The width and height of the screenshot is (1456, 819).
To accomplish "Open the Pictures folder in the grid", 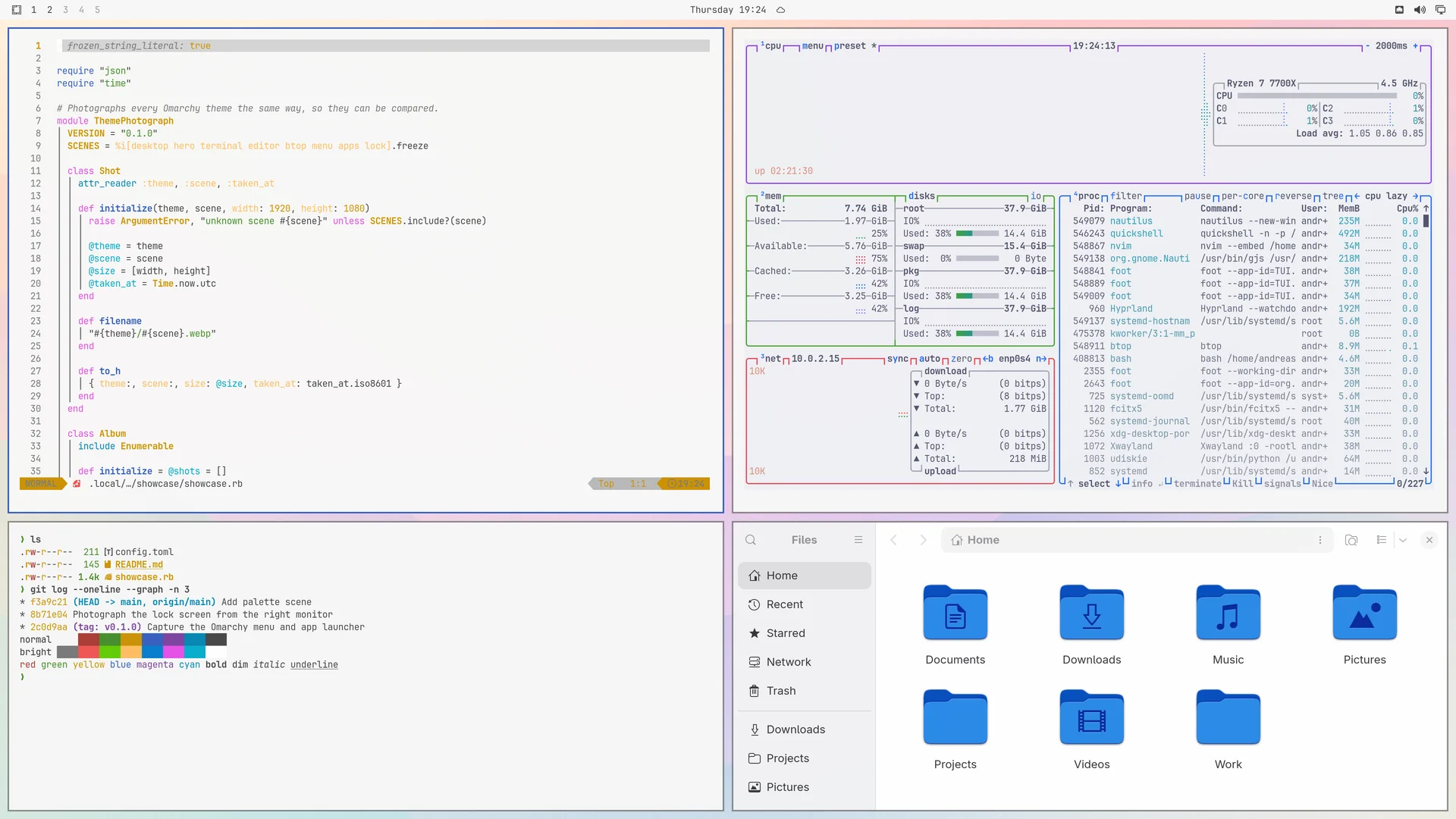I will [1365, 625].
